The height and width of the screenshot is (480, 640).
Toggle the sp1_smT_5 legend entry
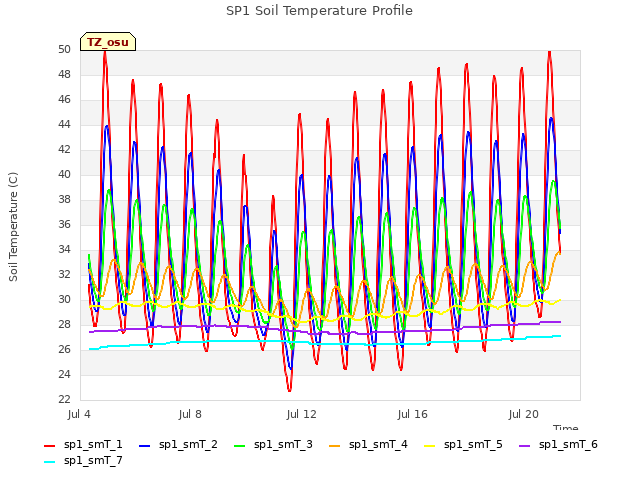[x=463, y=444]
